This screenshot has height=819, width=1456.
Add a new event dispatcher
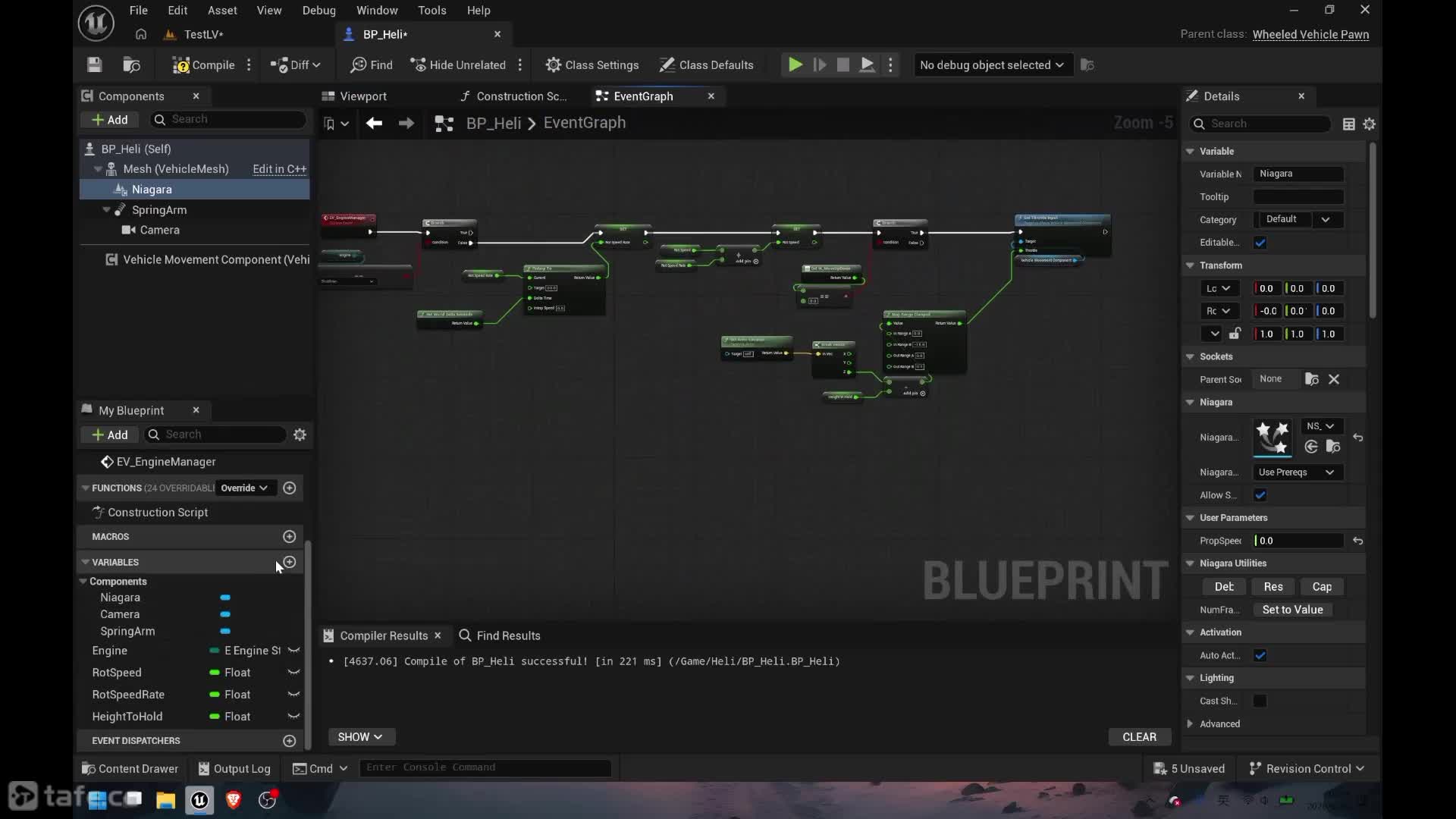pyautogui.click(x=290, y=740)
